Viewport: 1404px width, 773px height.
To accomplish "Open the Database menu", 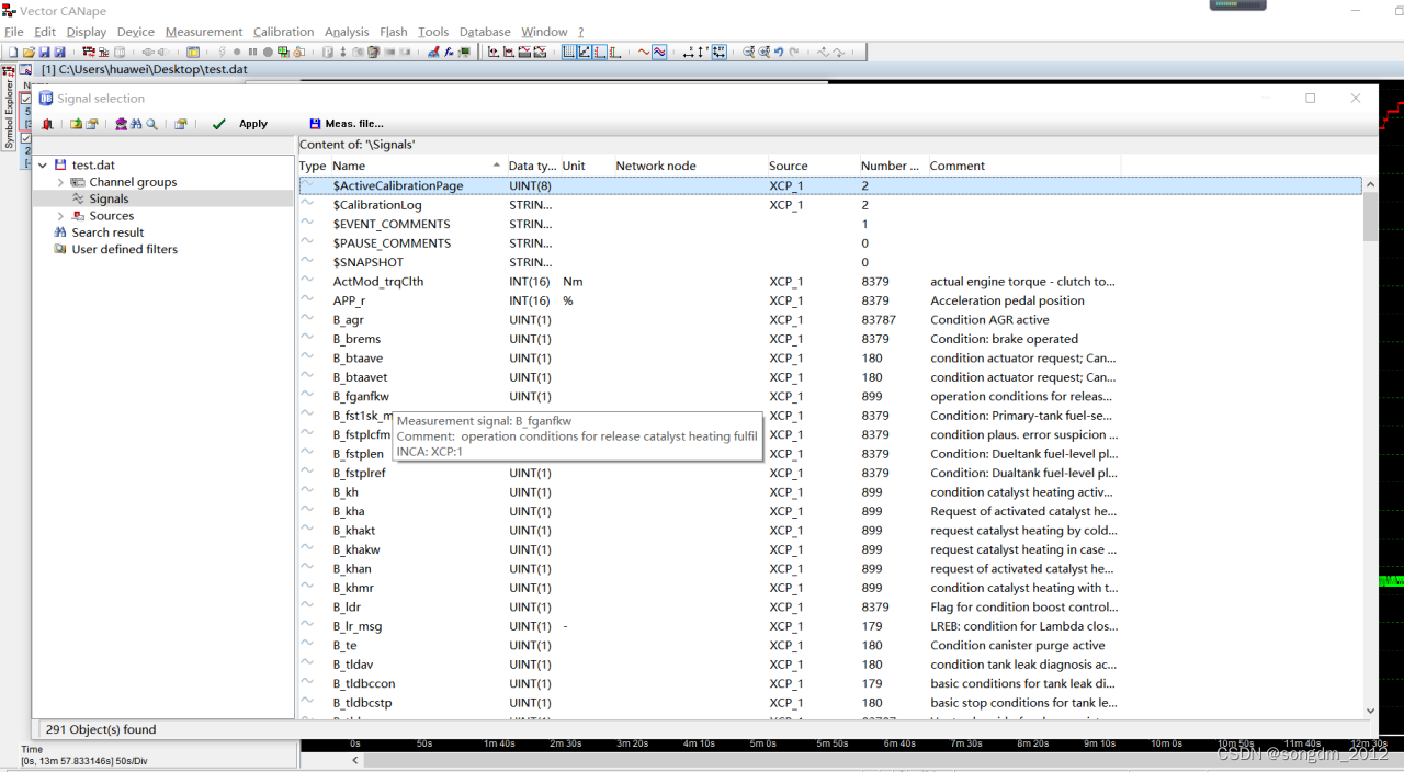I will coord(485,32).
